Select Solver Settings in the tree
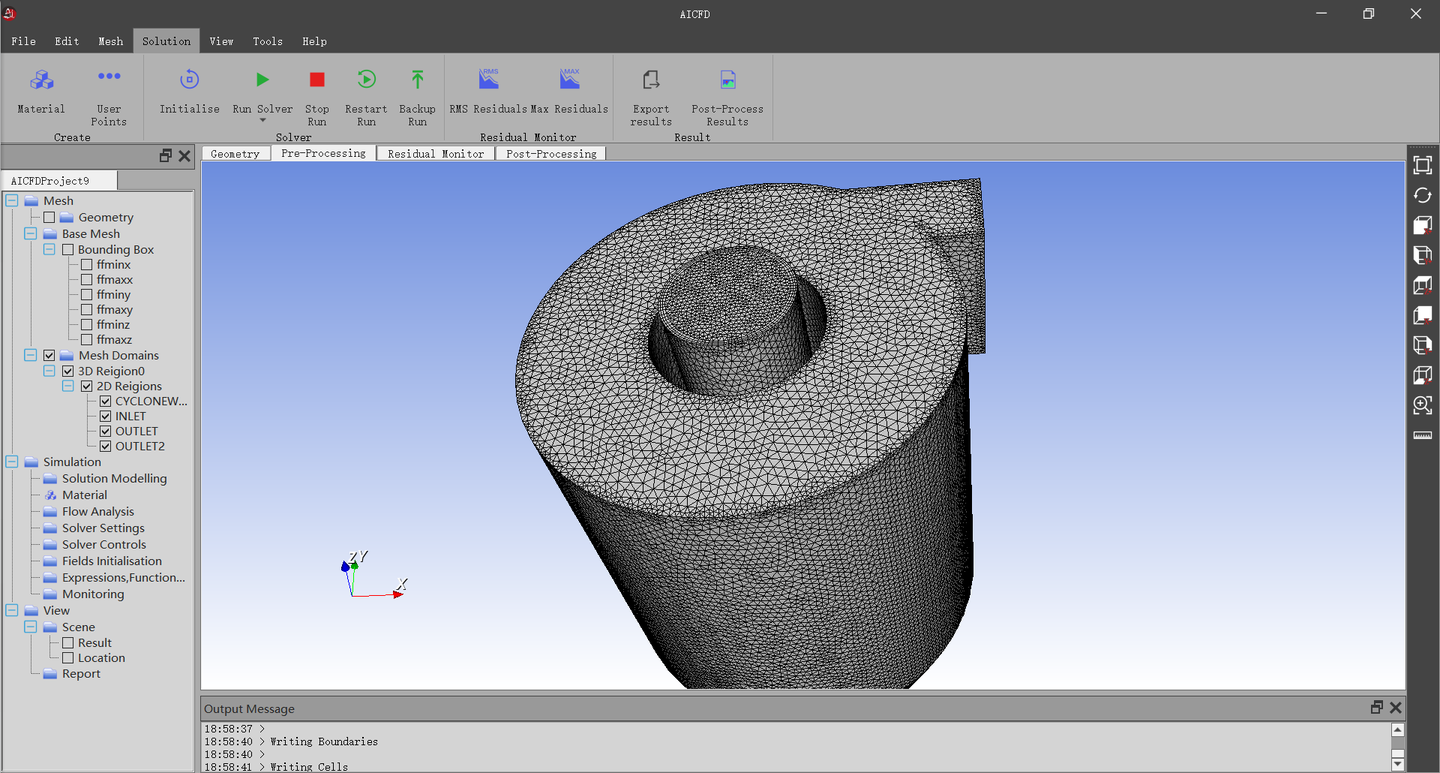The width and height of the screenshot is (1440, 773). point(103,528)
